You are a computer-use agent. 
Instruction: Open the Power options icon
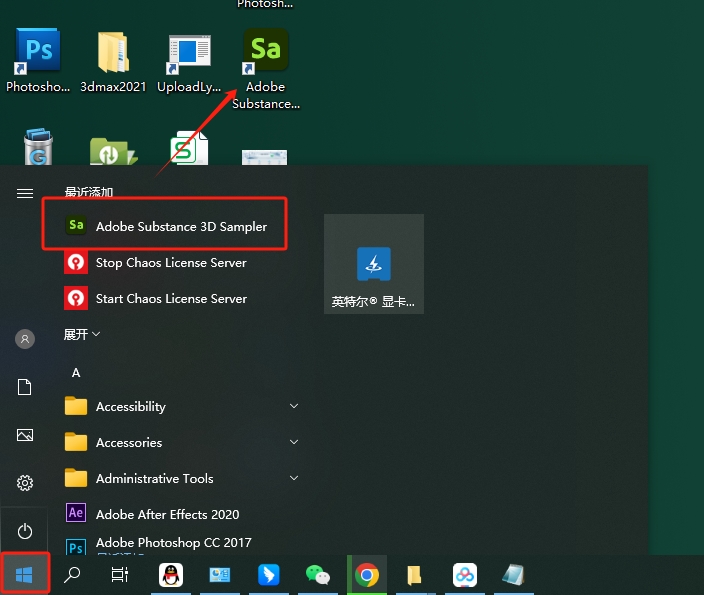point(25,531)
